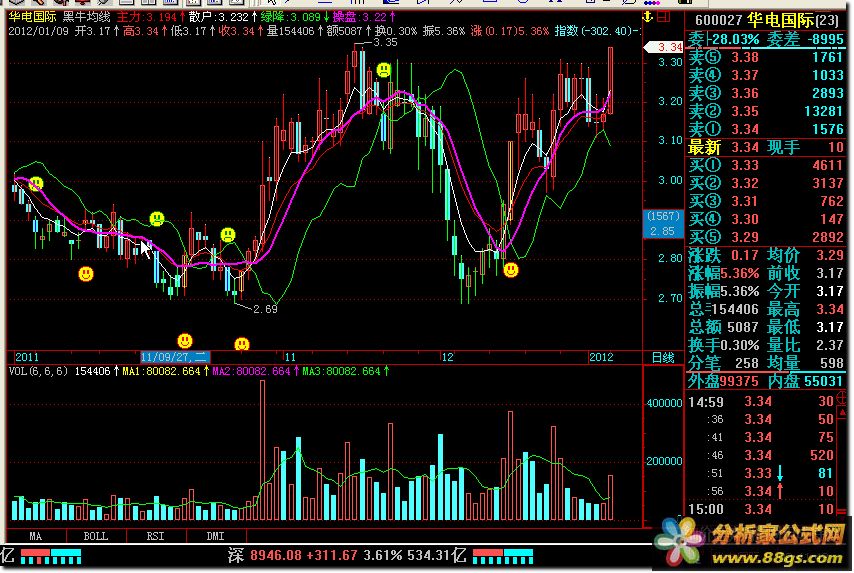
Task: Click the :46 tick row with 520
Action: (x=761, y=455)
